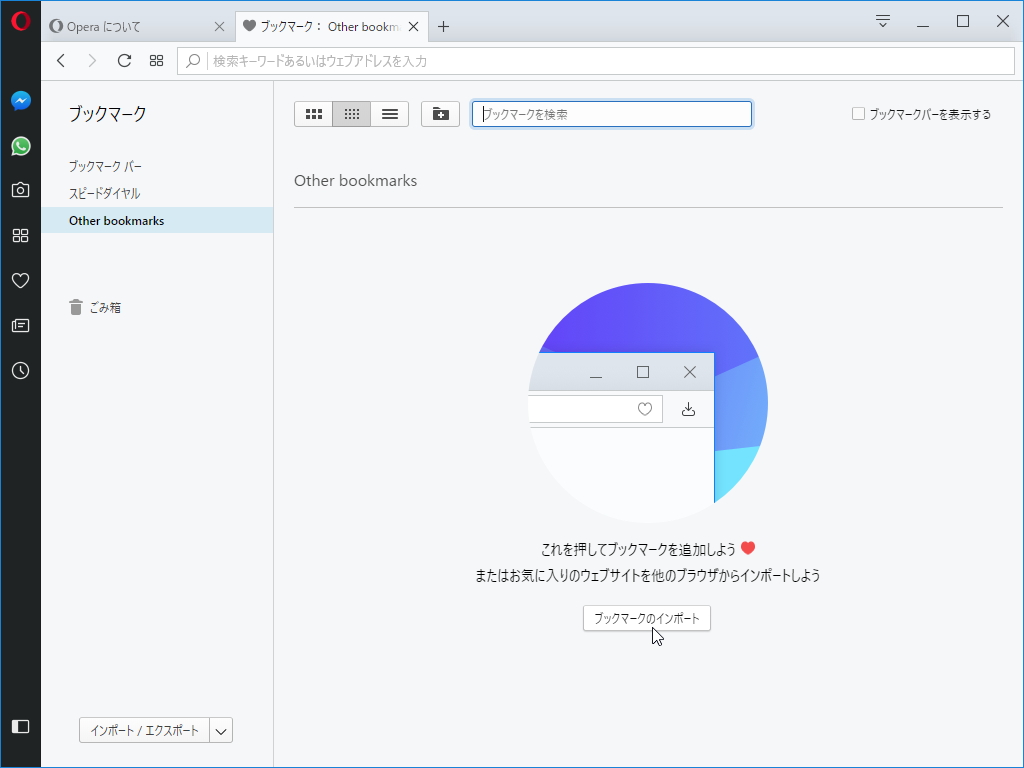Image resolution: width=1024 pixels, height=768 pixels.
Task: Open browsing history with the clock icon
Action: click(20, 370)
